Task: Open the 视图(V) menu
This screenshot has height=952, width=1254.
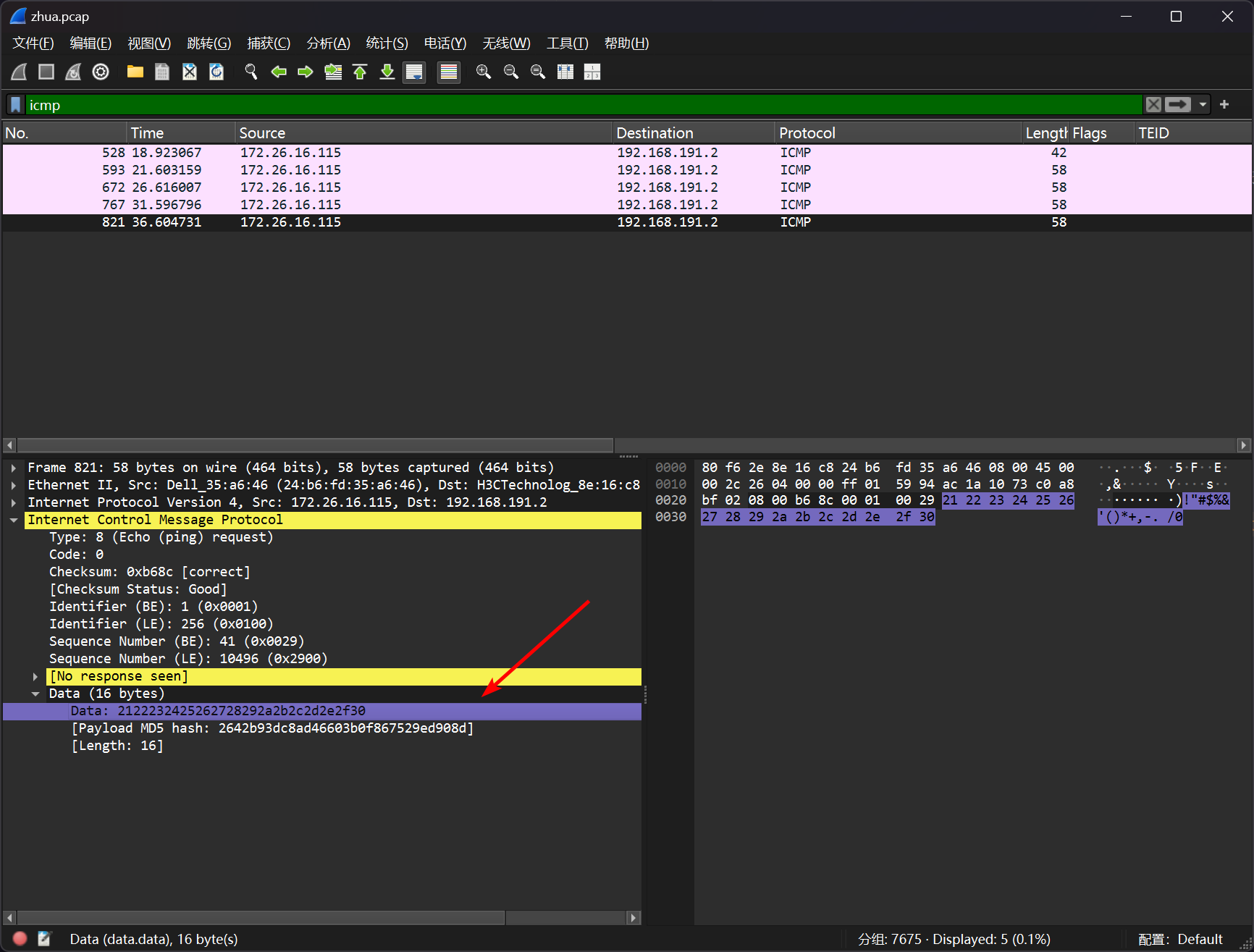Action: point(149,43)
